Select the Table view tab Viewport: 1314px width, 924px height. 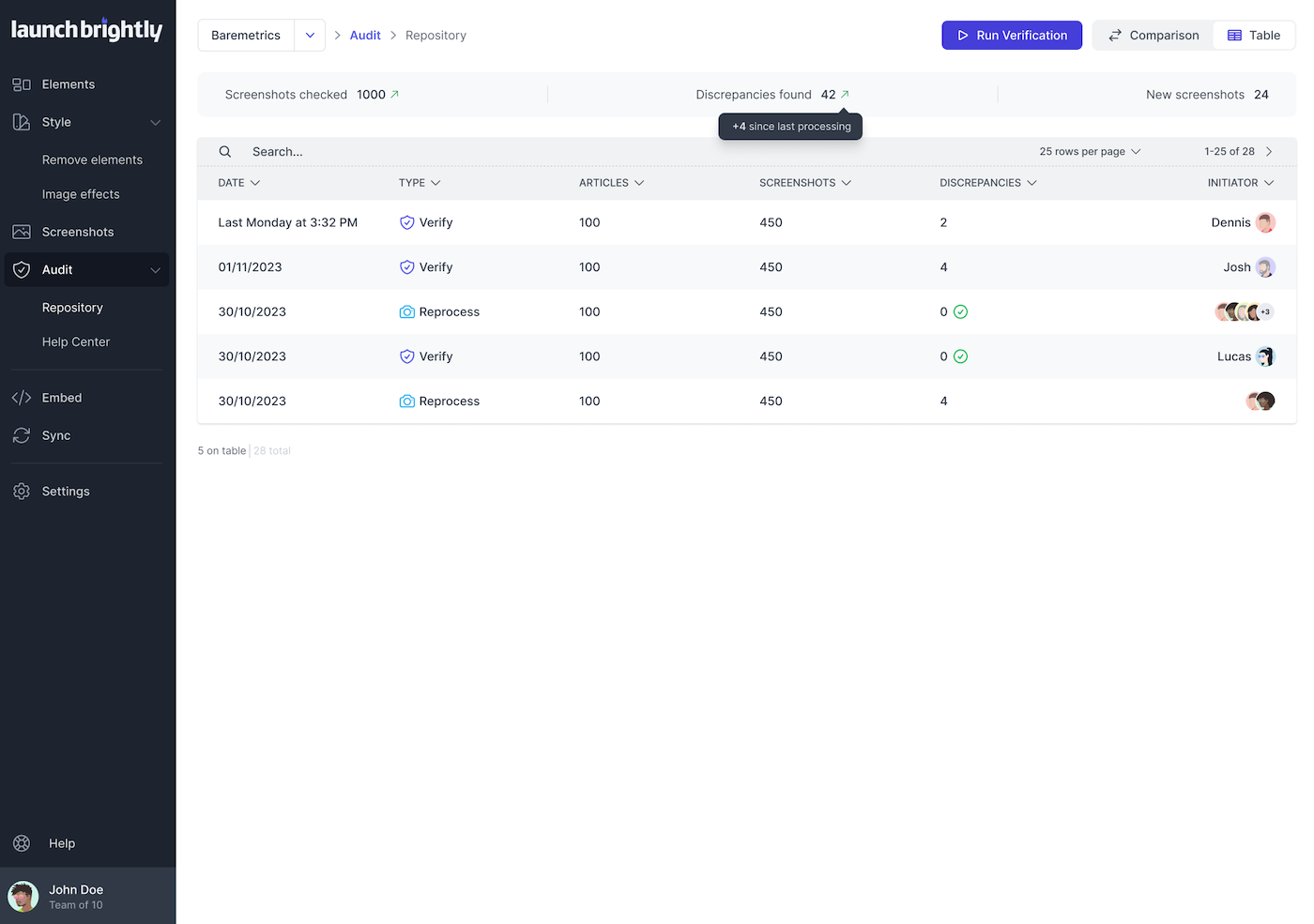pyautogui.click(x=1254, y=35)
